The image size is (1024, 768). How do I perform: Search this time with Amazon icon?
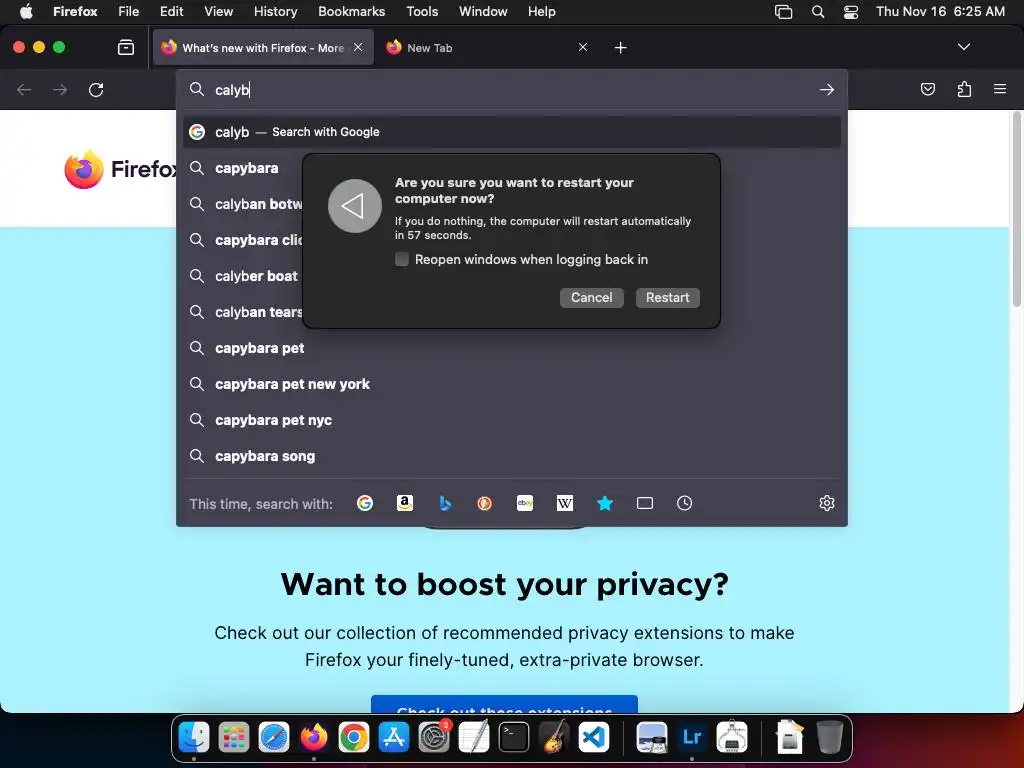coord(405,503)
